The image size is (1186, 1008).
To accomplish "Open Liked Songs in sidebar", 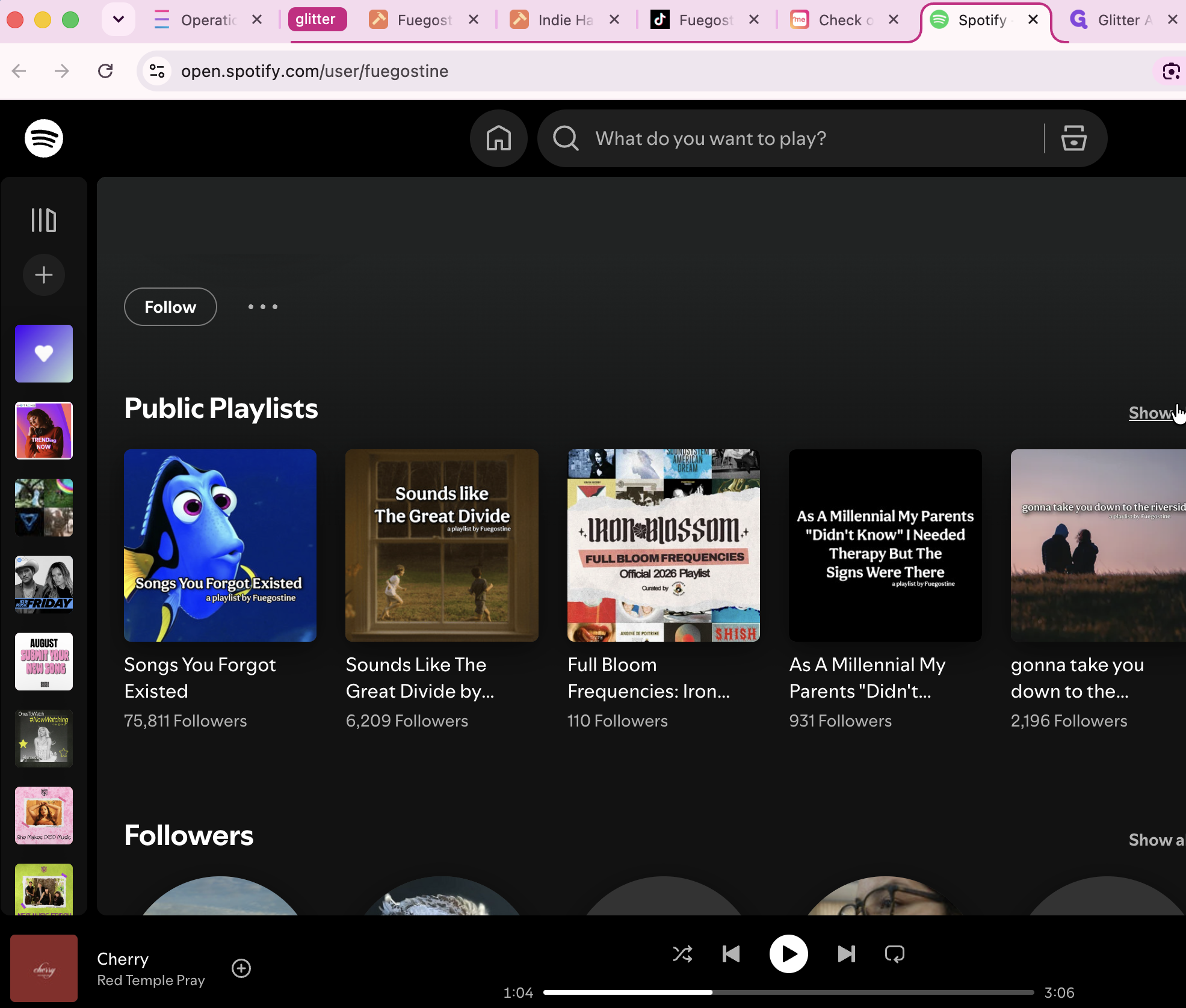I will 44,354.
